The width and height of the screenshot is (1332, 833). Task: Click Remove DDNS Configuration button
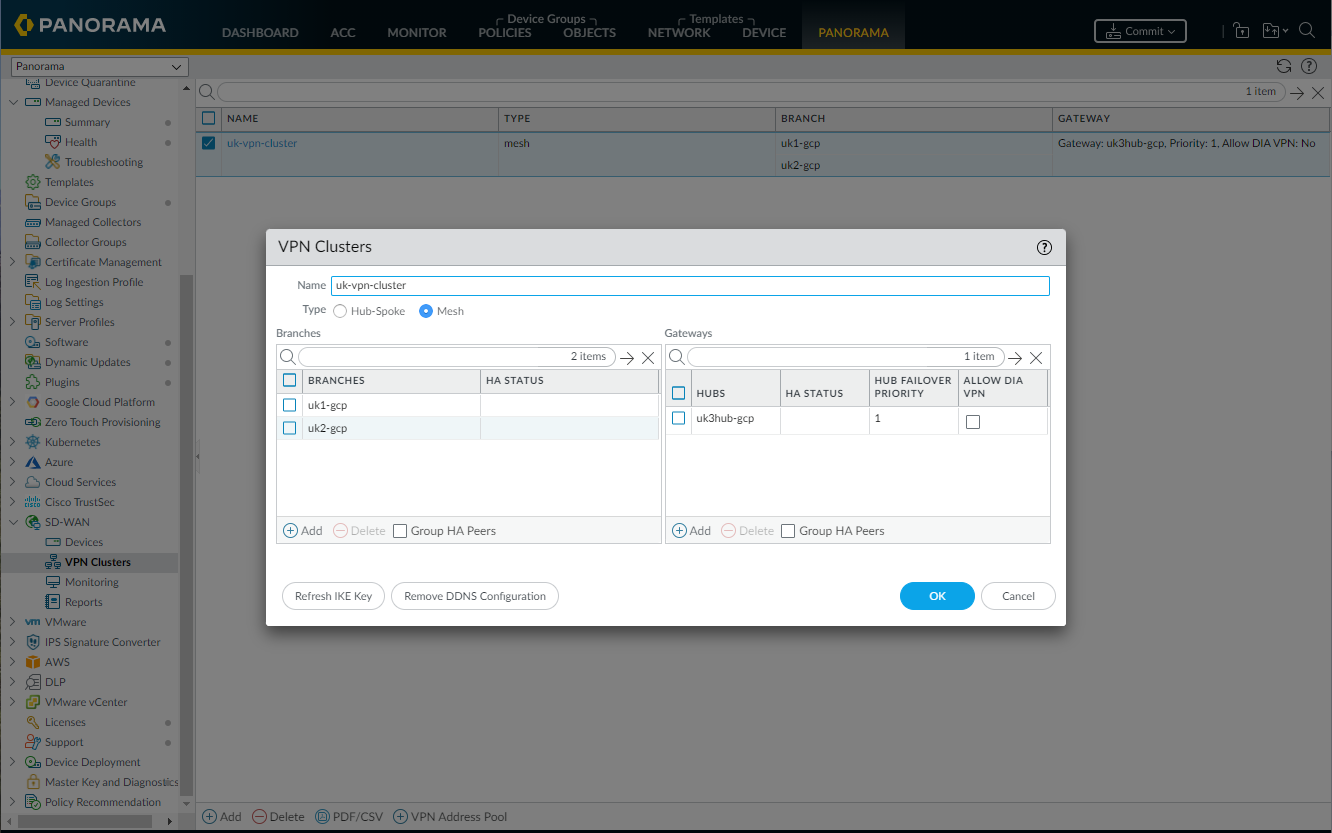tap(475, 596)
